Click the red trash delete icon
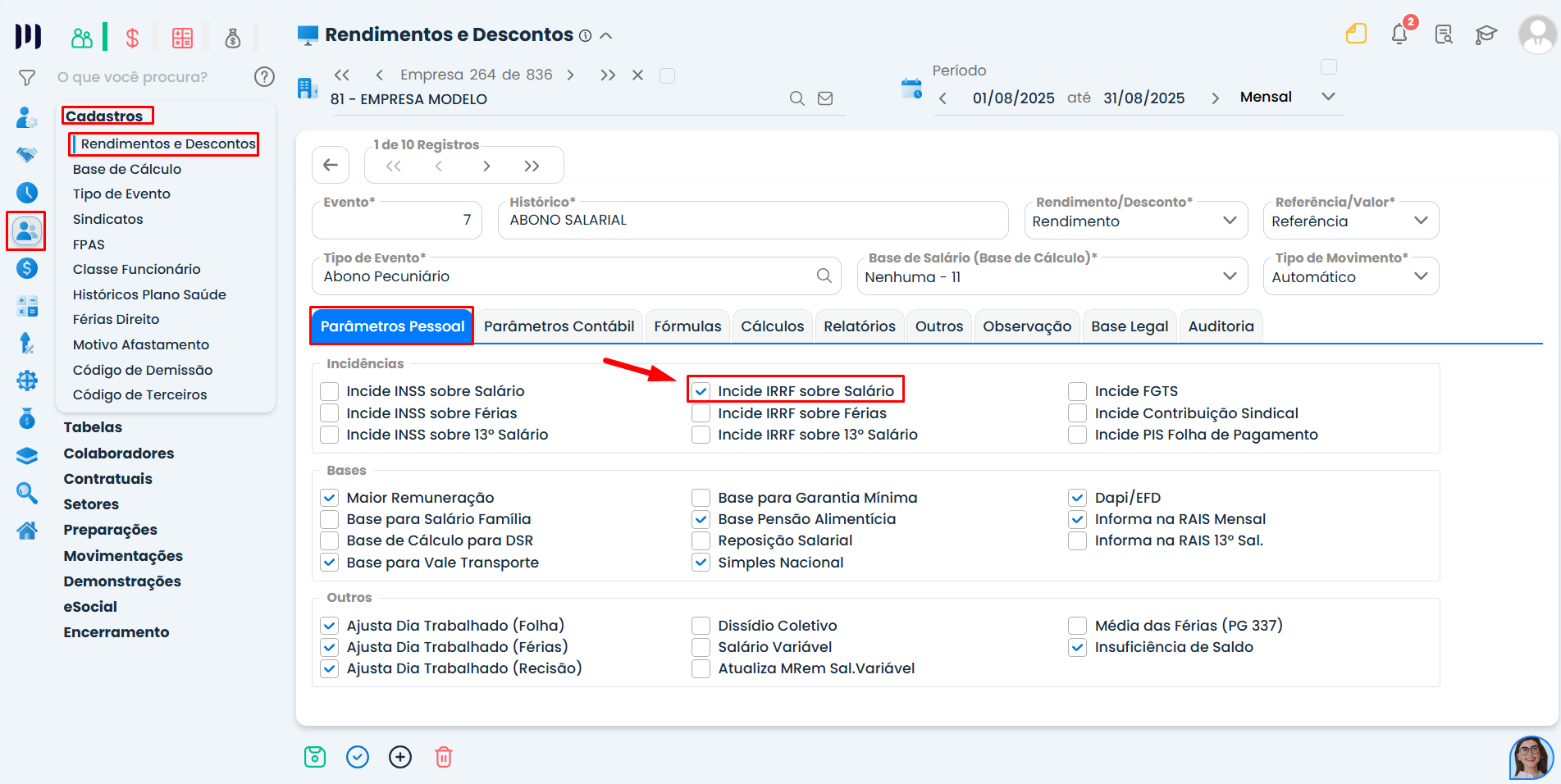This screenshot has width=1561, height=784. point(443,757)
